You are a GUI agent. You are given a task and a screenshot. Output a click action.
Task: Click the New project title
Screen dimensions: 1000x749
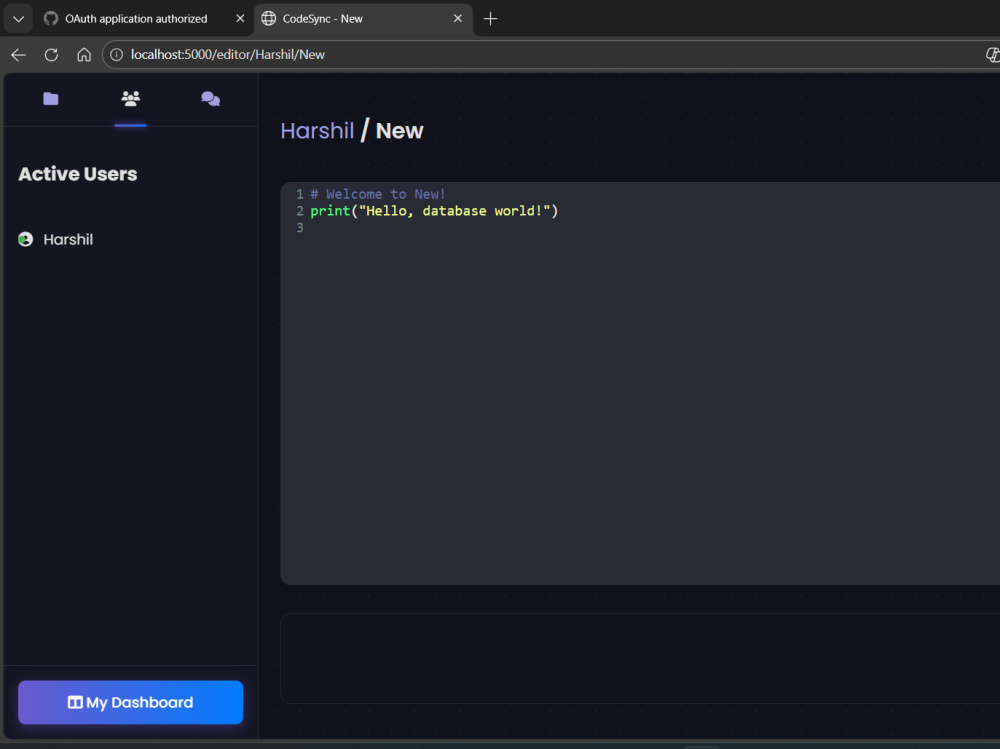pos(399,131)
